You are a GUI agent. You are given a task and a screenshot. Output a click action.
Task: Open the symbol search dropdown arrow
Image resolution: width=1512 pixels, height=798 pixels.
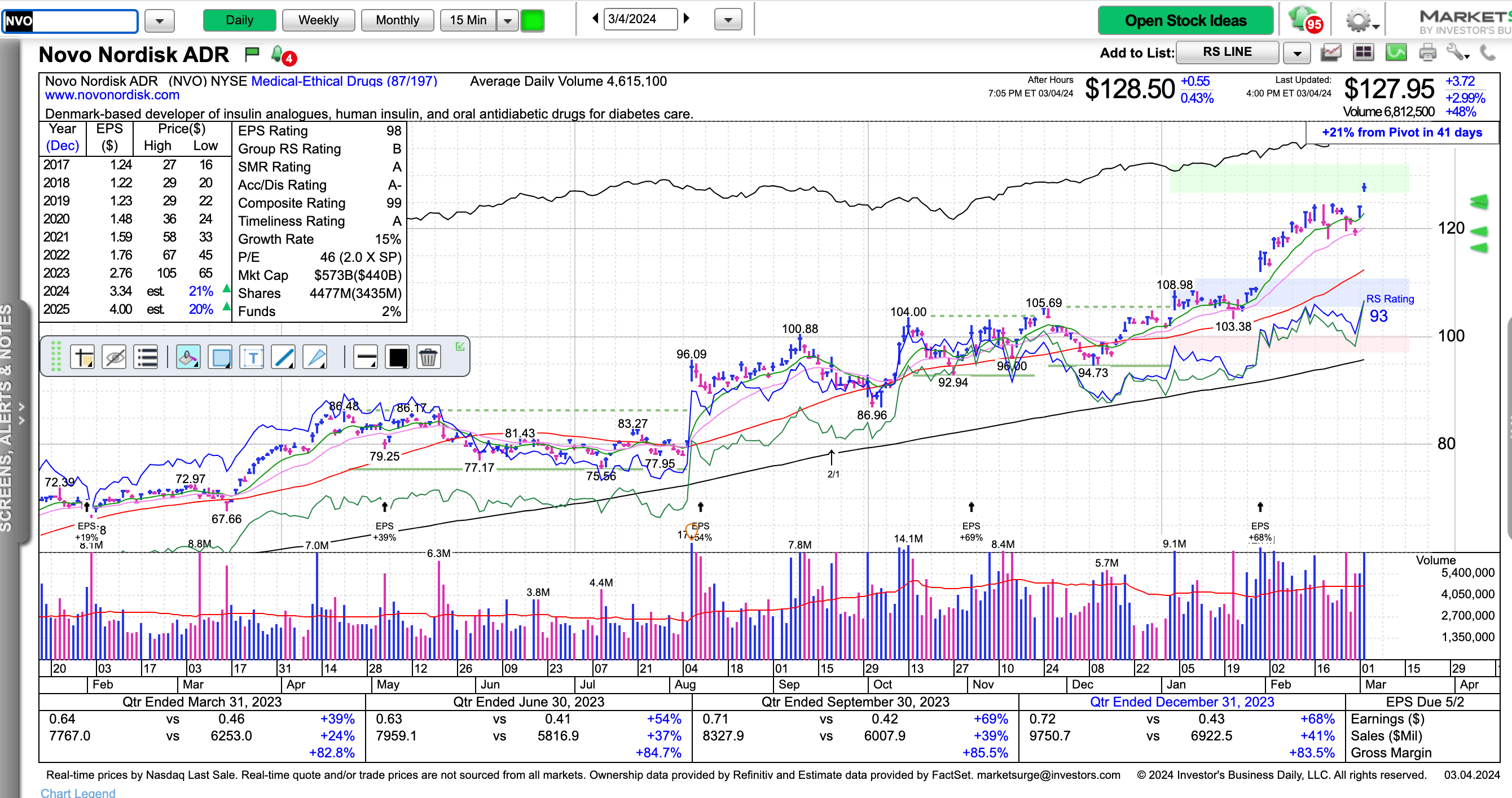point(159,21)
